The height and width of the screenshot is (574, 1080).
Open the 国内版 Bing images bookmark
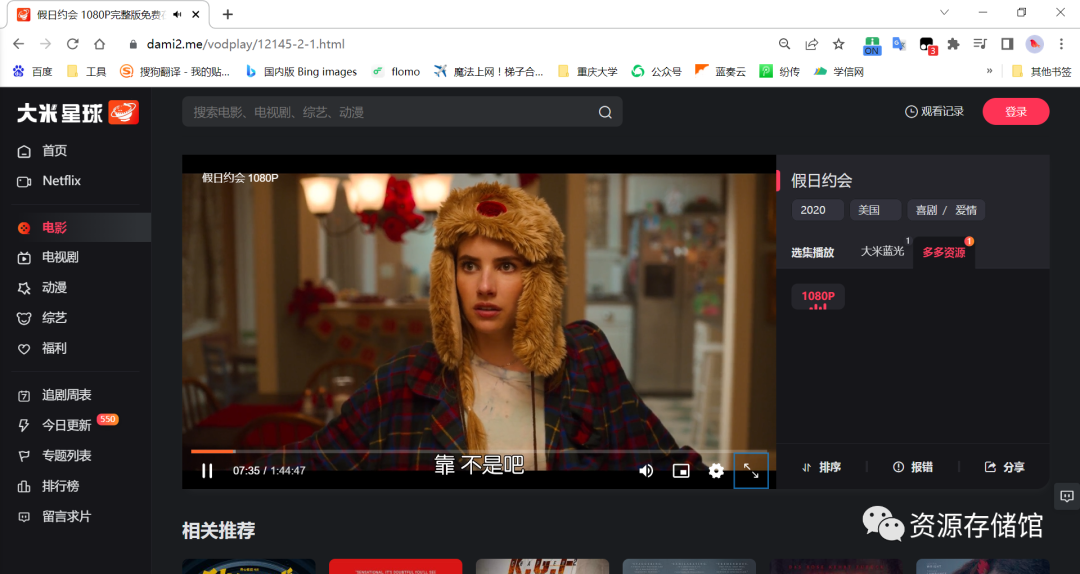tap(301, 71)
